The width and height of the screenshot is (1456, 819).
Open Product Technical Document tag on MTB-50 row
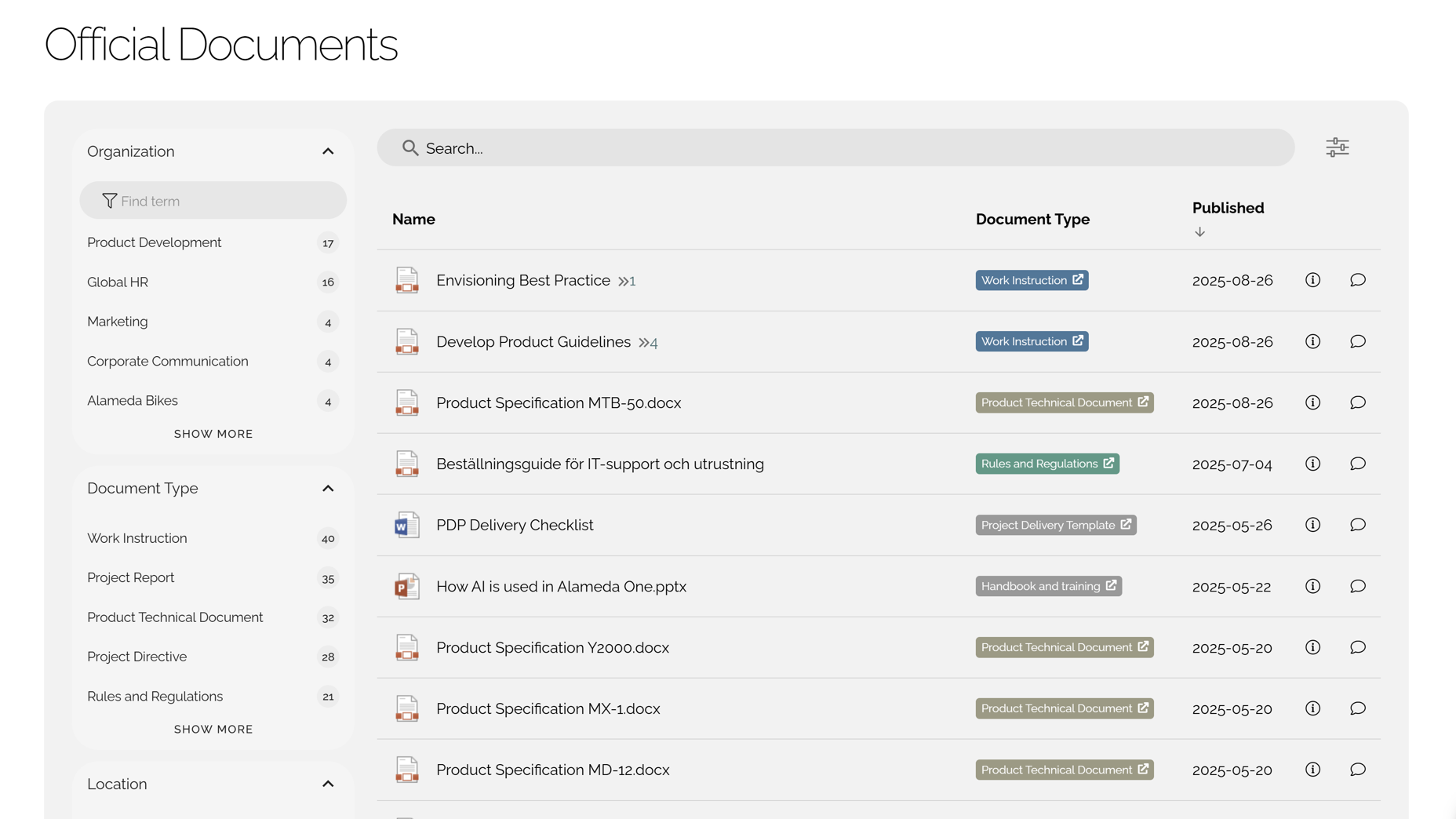pyautogui.click(x=1065, y=402)
